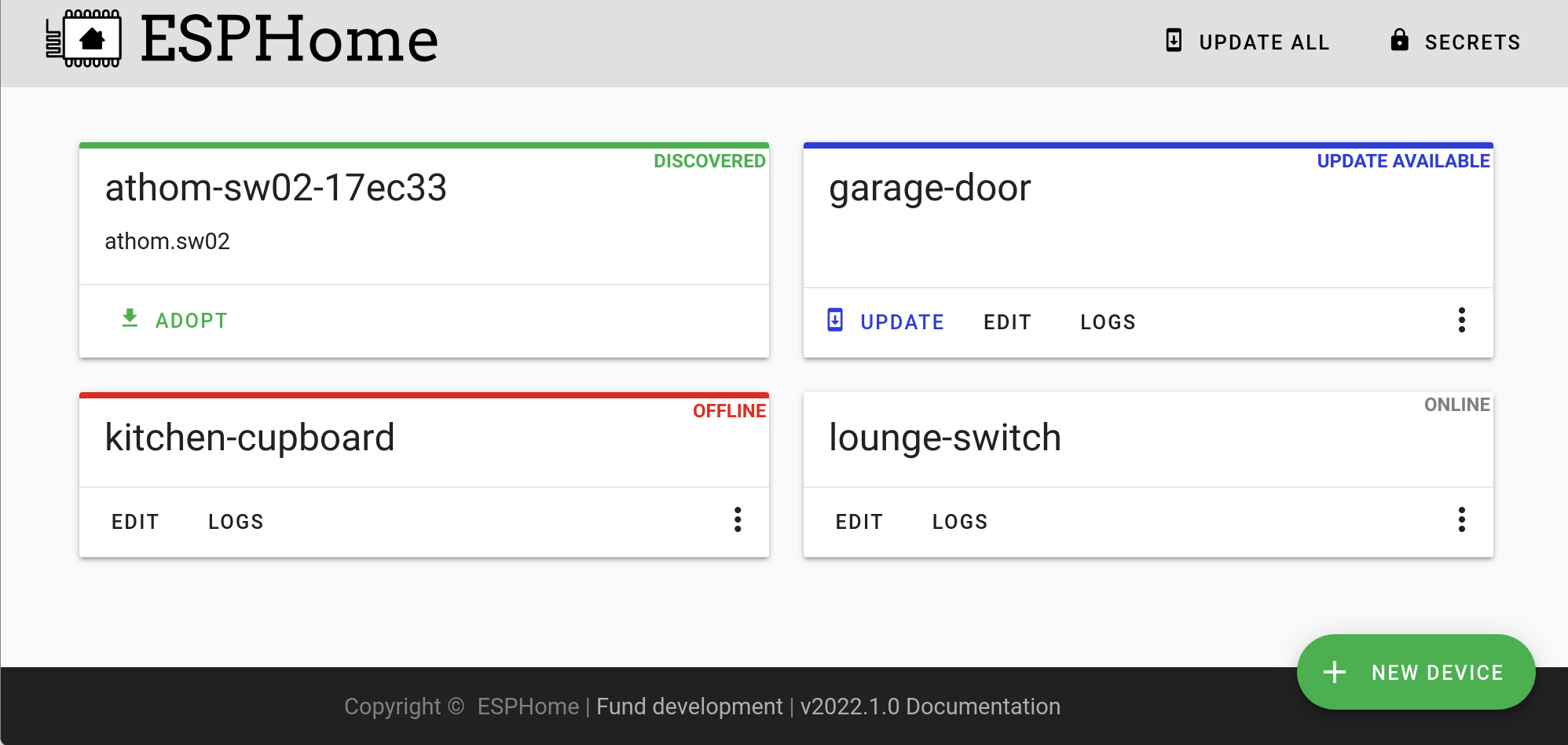The height and width of the screenshot is (745, 1568).
Task: Edit the garage-door configuration
Action: click(x=1007, y=322)
